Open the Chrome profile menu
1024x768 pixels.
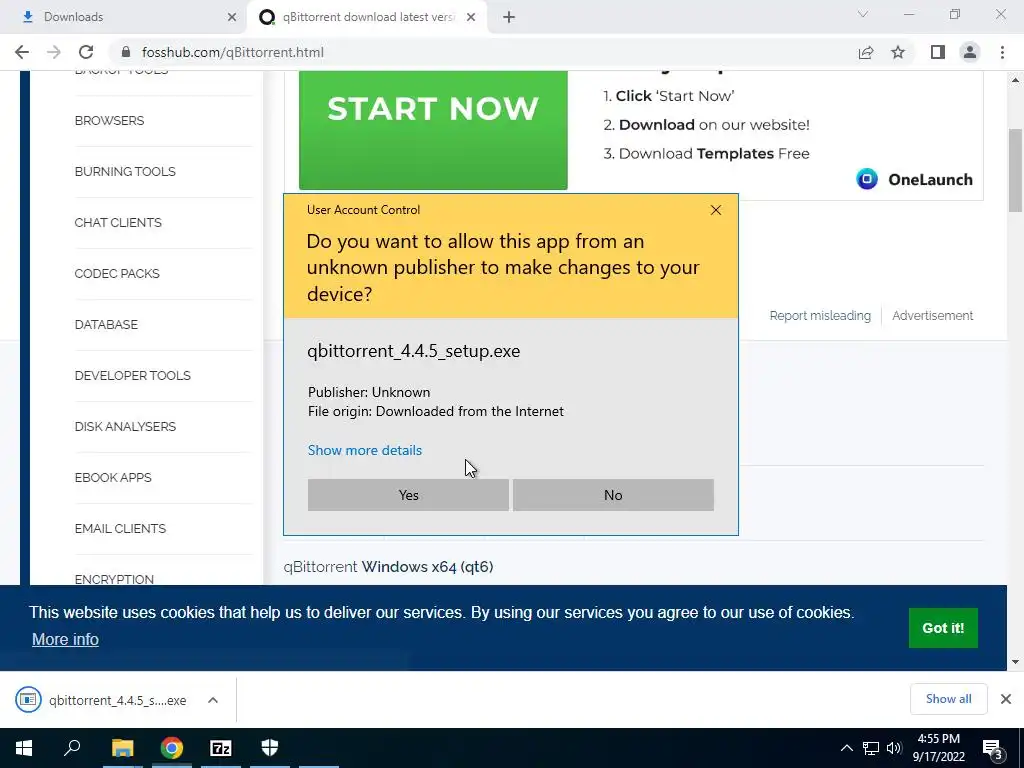[970, 52]
